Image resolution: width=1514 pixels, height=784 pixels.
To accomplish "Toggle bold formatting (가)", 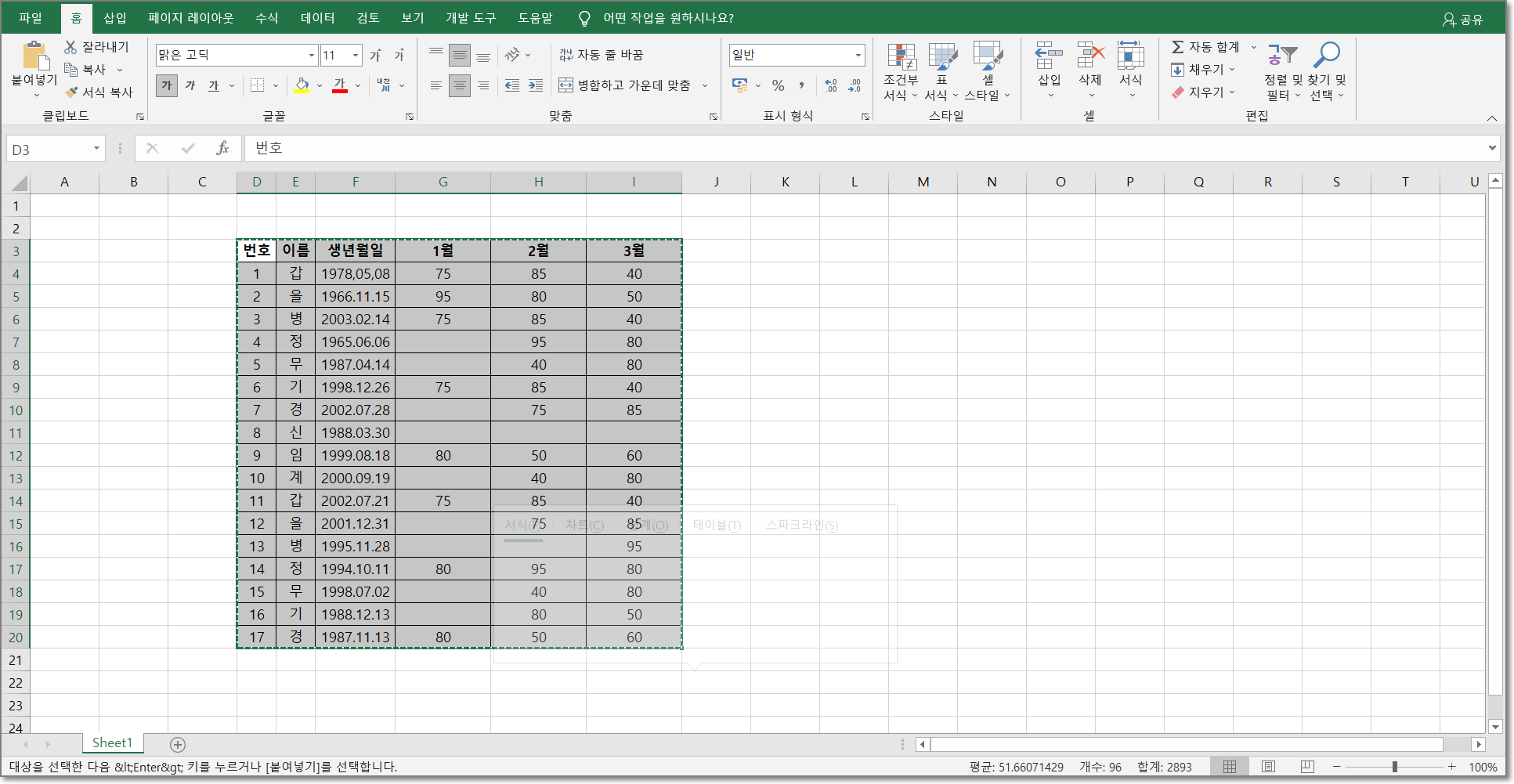I will click(x=167, y=85).
